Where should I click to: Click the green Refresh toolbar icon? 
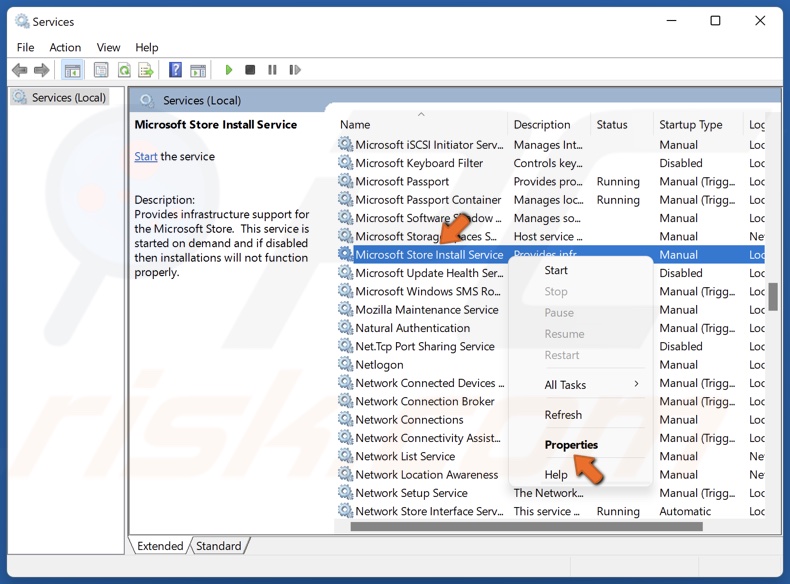click(x=124, y=70)
